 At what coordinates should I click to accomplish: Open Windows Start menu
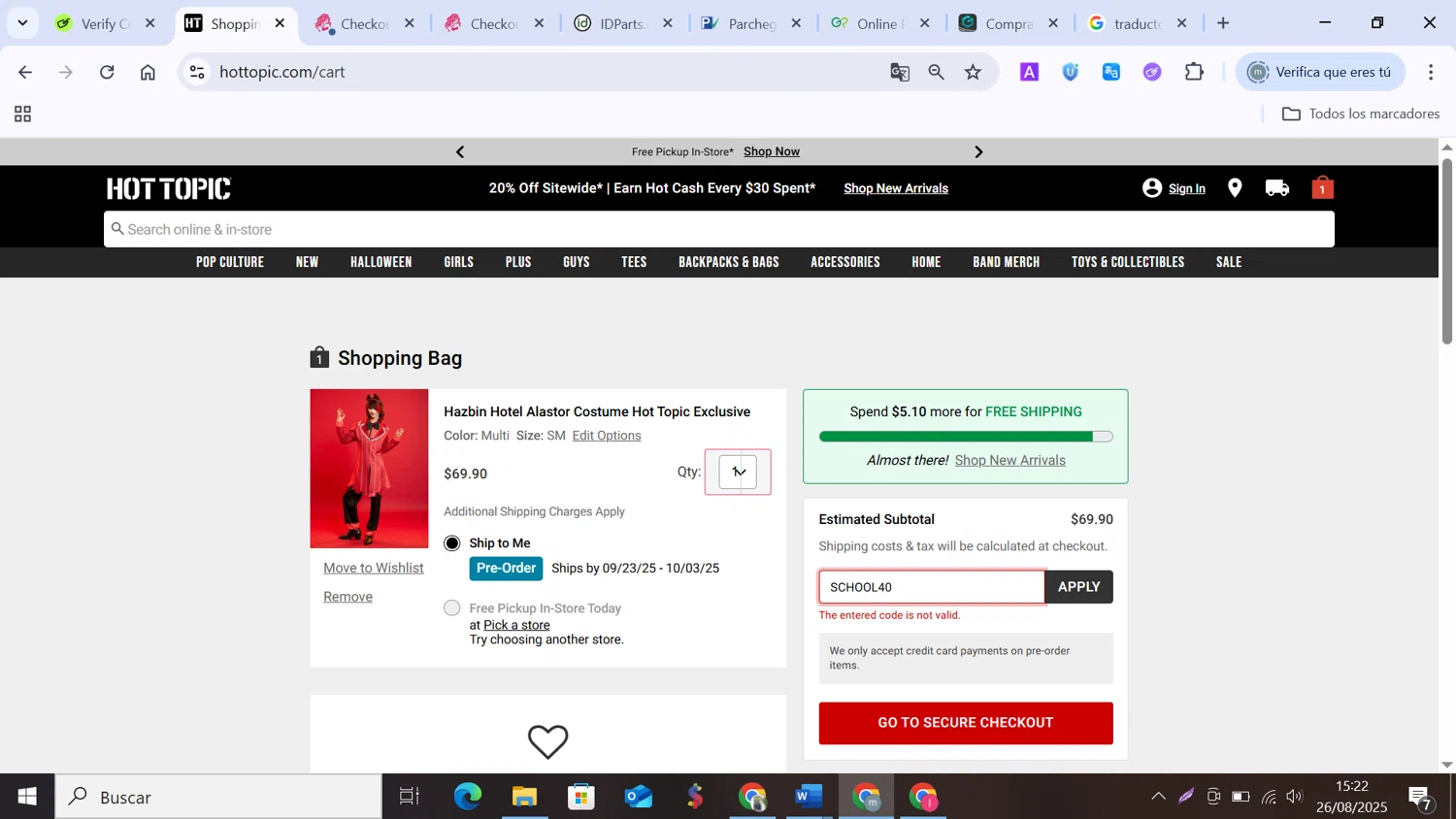point(27,797)
